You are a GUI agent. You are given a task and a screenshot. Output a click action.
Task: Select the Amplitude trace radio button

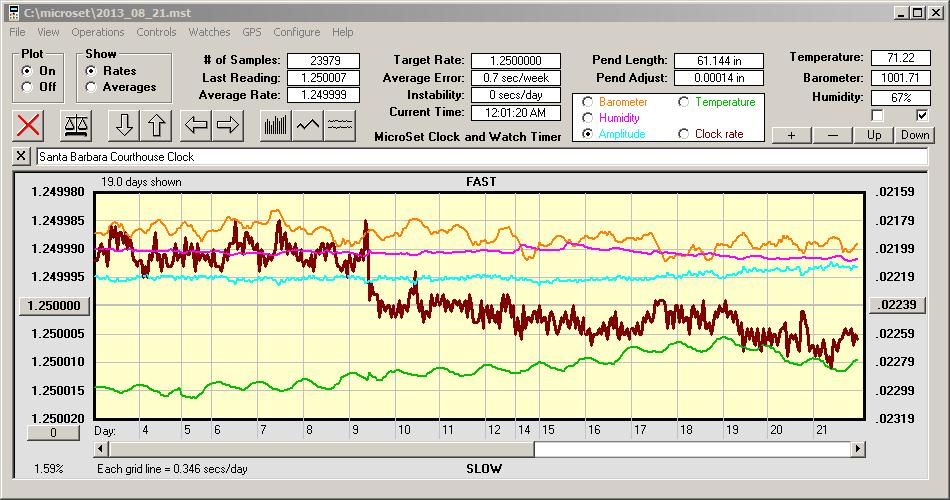click(587, 134)
